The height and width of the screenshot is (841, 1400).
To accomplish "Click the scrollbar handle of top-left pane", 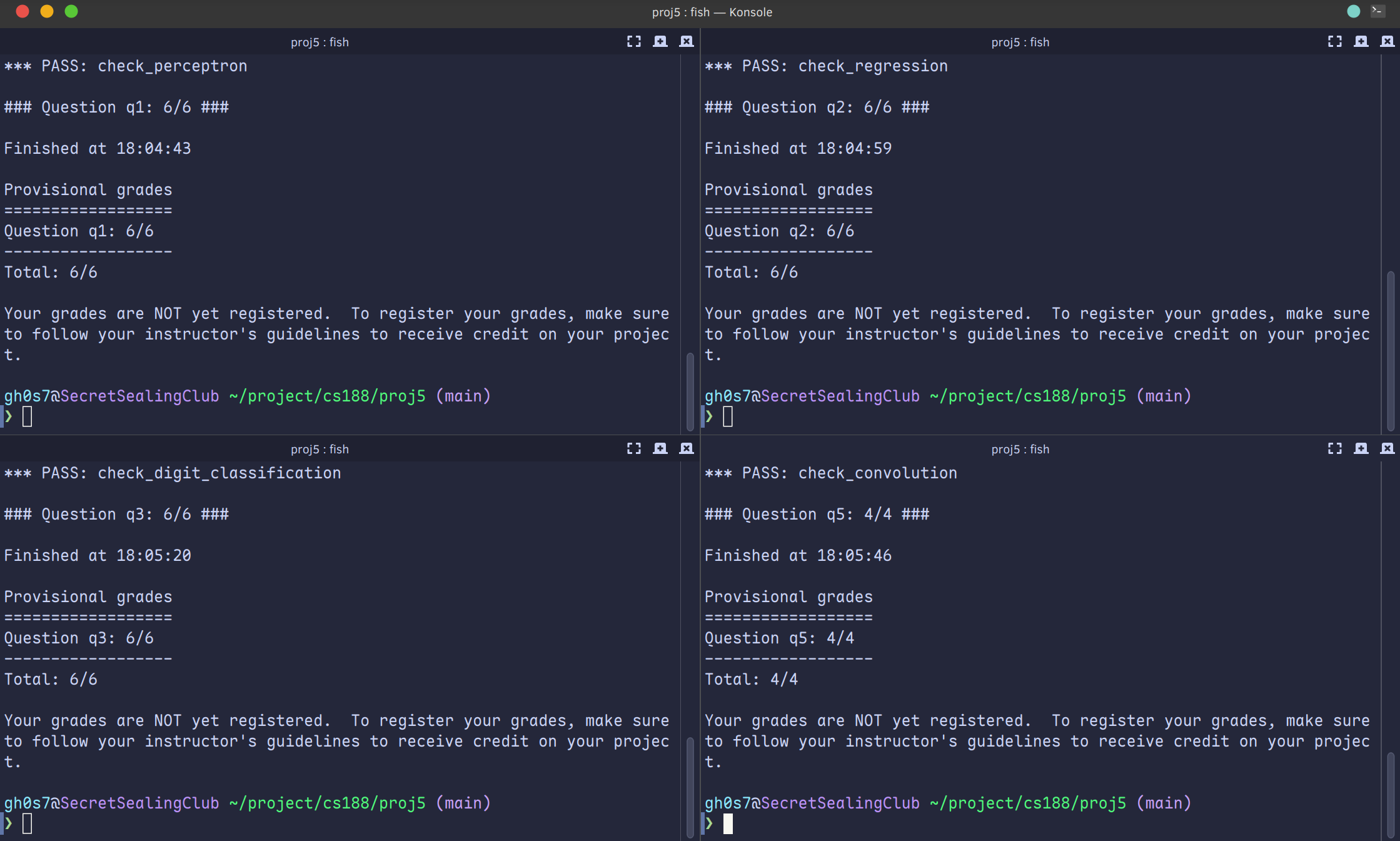I will [690, 391].
